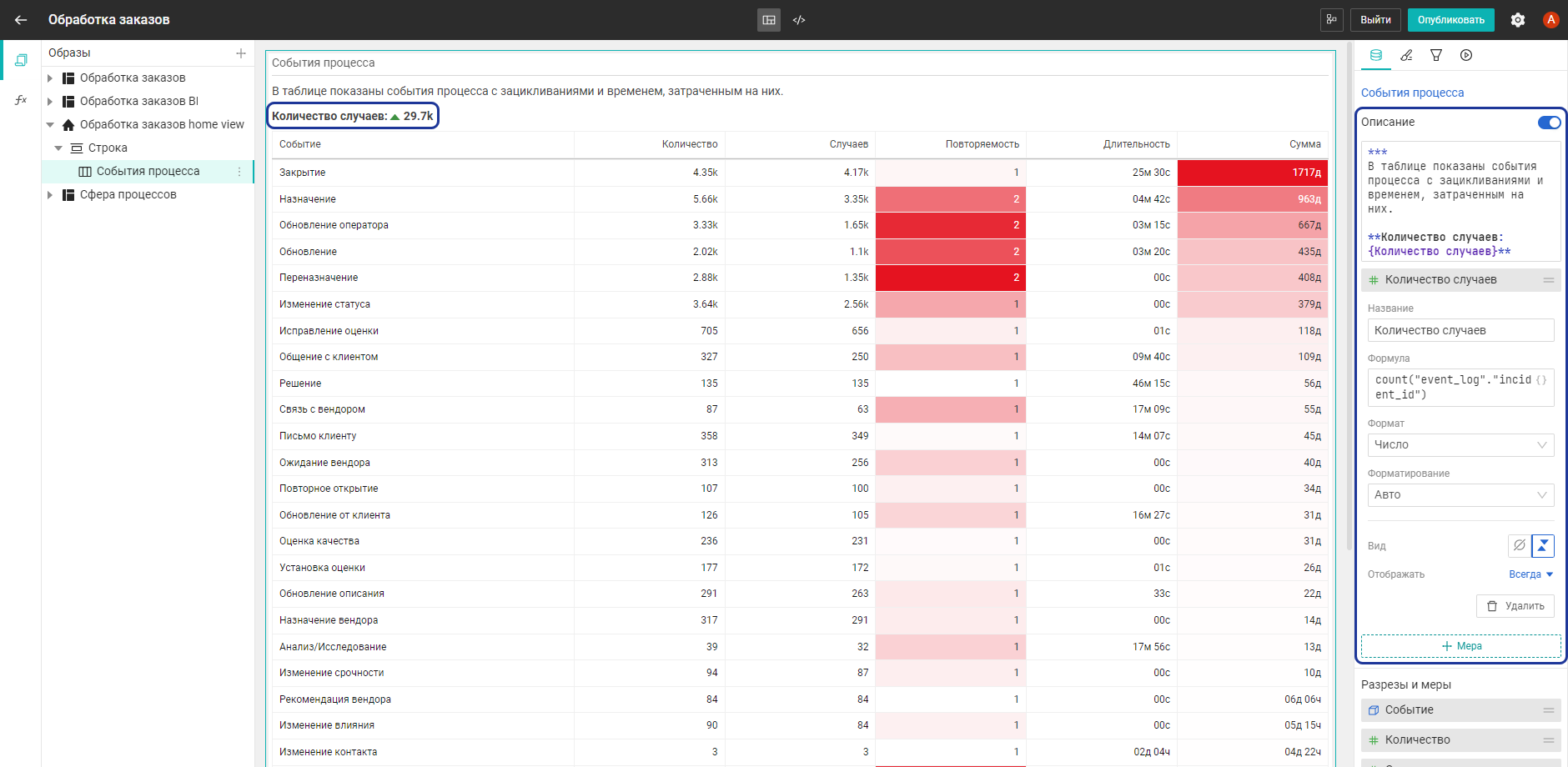
Task: Grab the drag handle of Событие dimension
Action: pos(1549,710)
